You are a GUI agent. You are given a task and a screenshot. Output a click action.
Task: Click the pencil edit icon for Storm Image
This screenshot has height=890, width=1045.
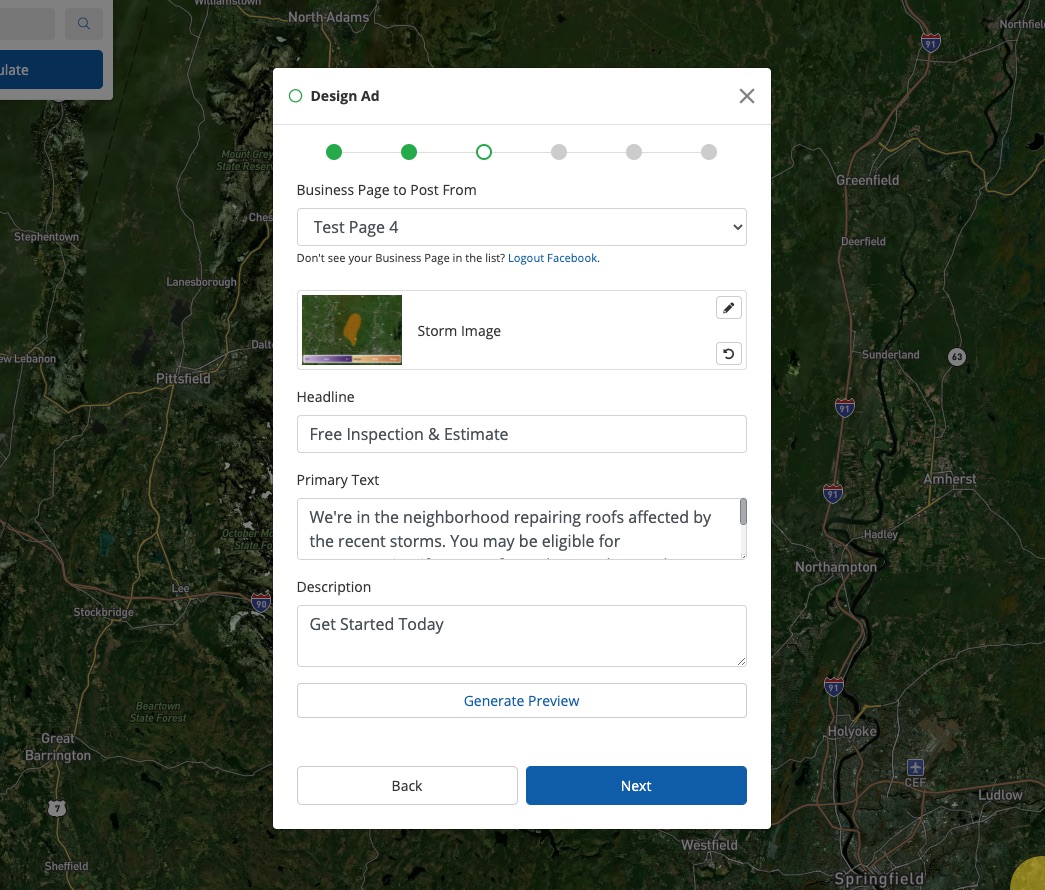[729, 308]
